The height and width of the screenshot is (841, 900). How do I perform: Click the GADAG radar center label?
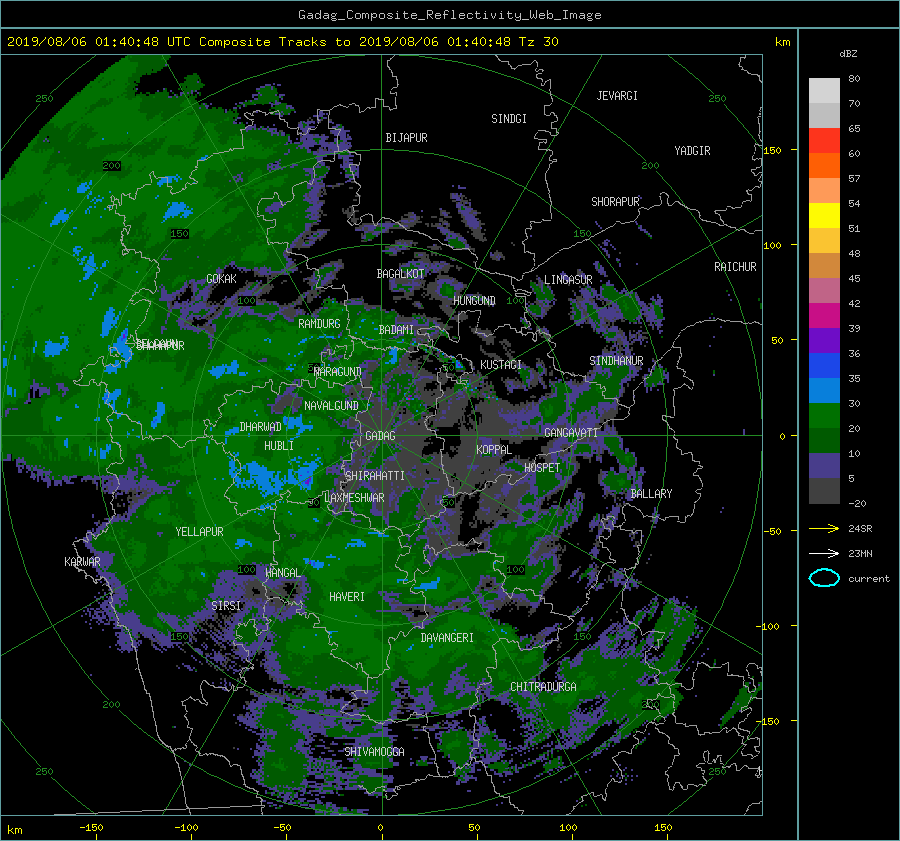pyautogui.click(x=381, y=436)
